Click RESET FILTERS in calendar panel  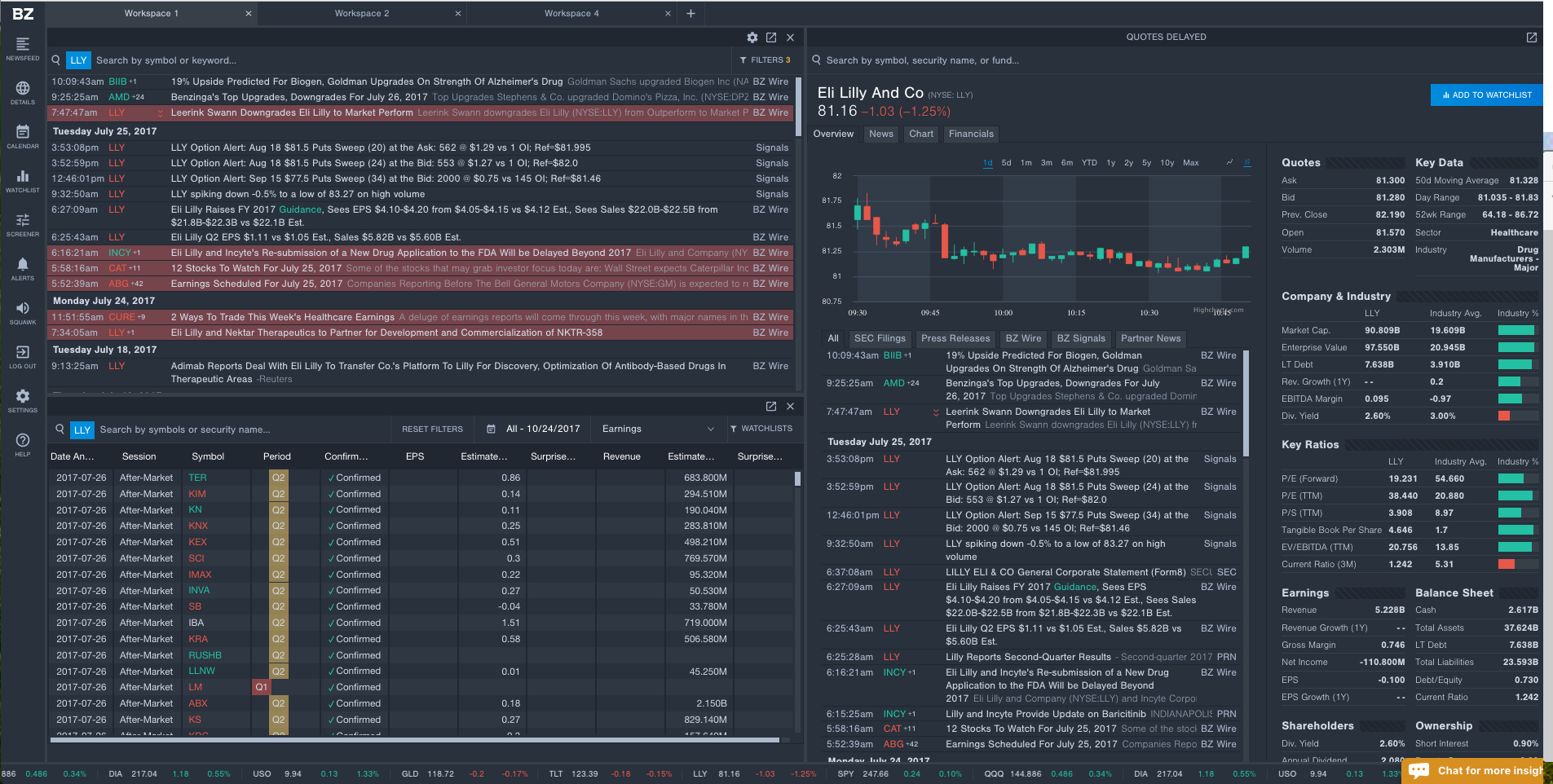click(x=432, y=429)
